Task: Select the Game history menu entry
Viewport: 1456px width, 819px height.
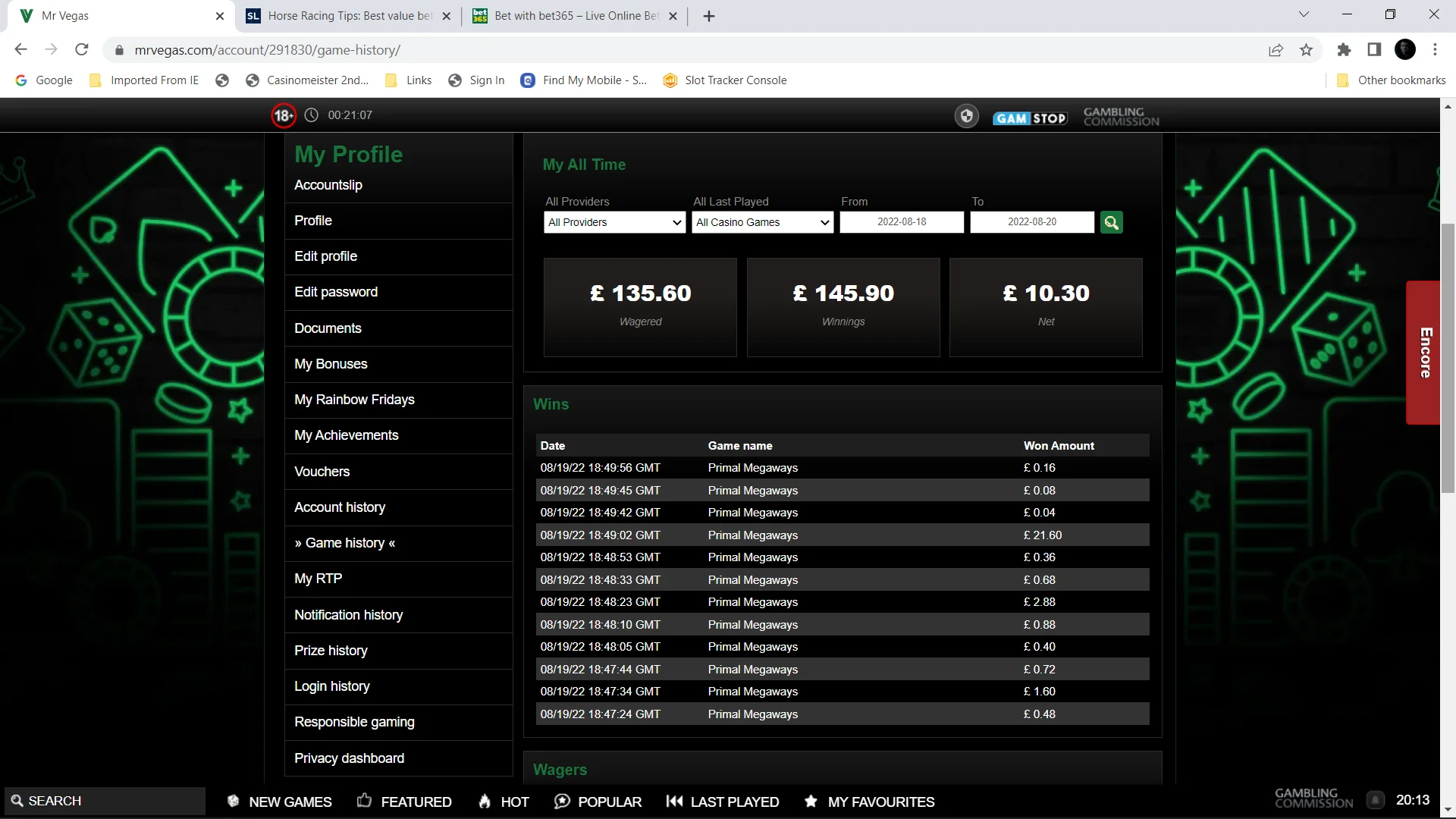Action: (x=345, y=543)
